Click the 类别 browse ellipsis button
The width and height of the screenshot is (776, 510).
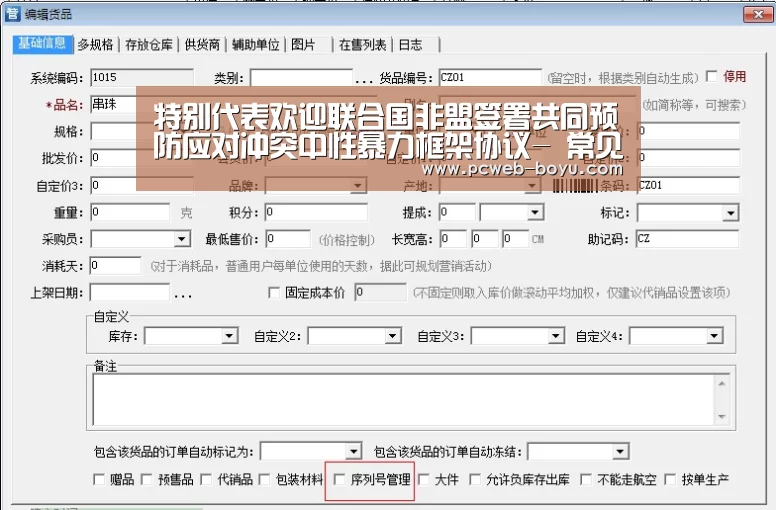364,81
